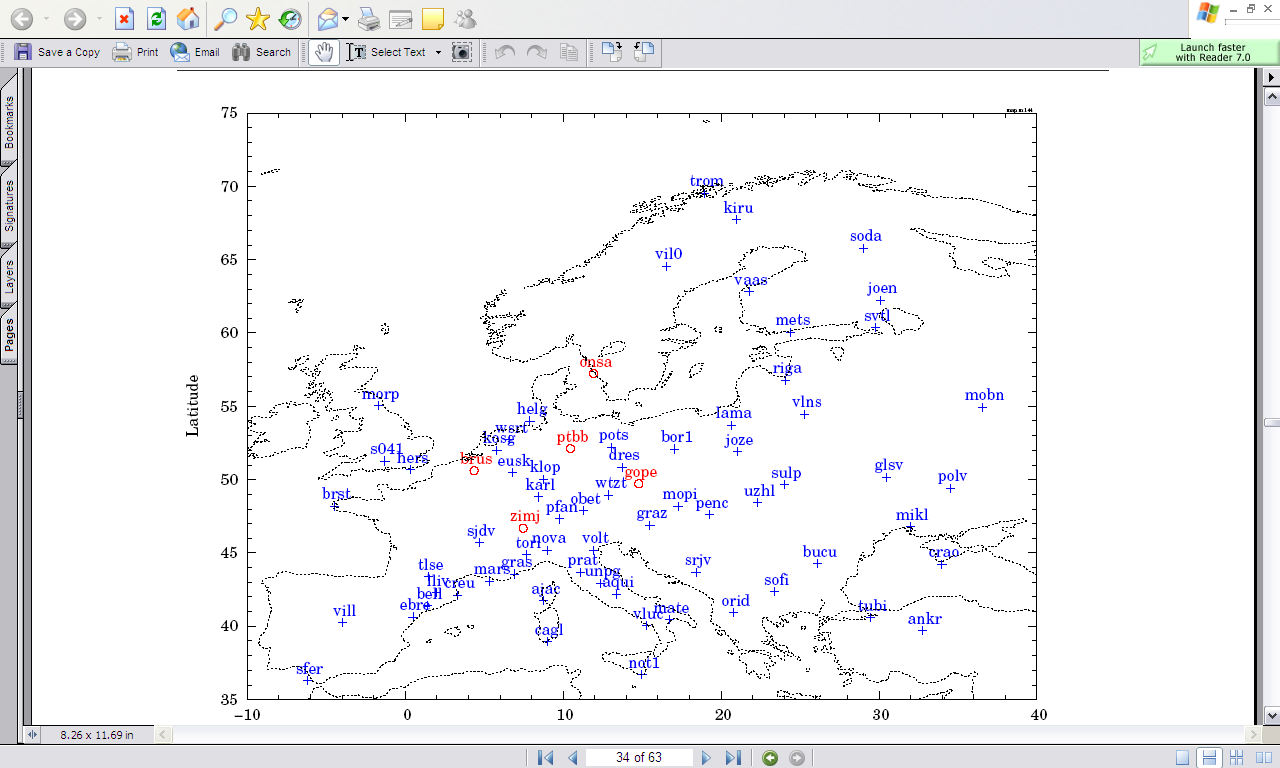Click the Save a Copy button
The image size is (1280, 768).
click(57, 52)
